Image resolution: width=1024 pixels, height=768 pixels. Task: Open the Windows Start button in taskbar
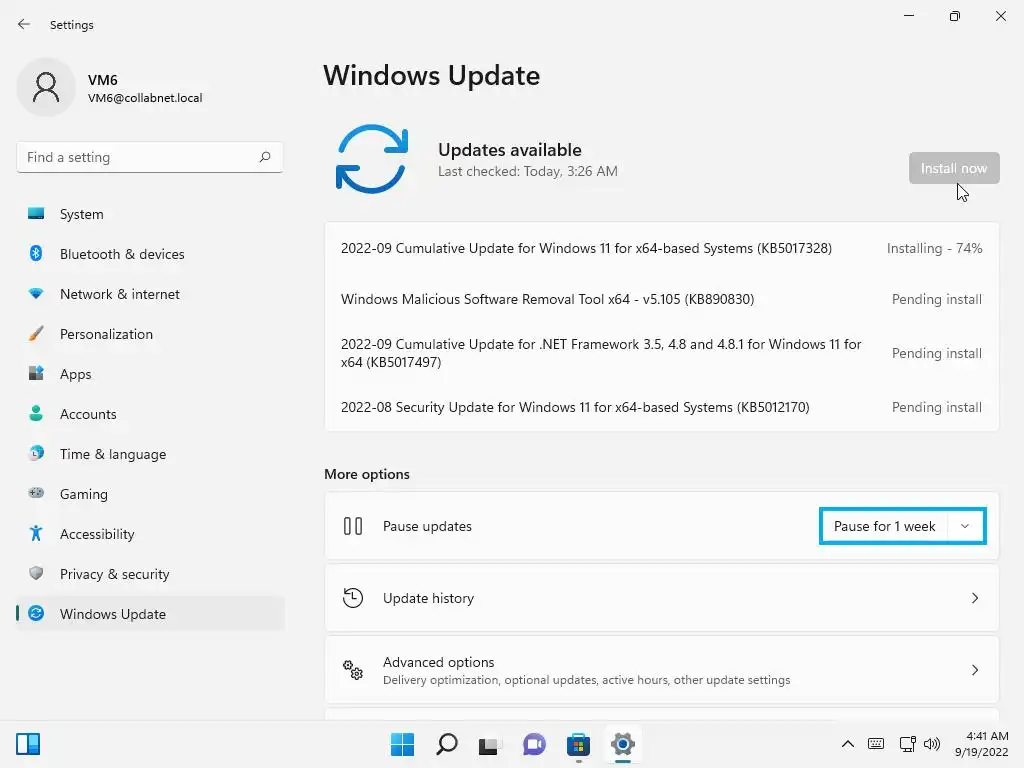pyautogui.click(x=402, y=744)
